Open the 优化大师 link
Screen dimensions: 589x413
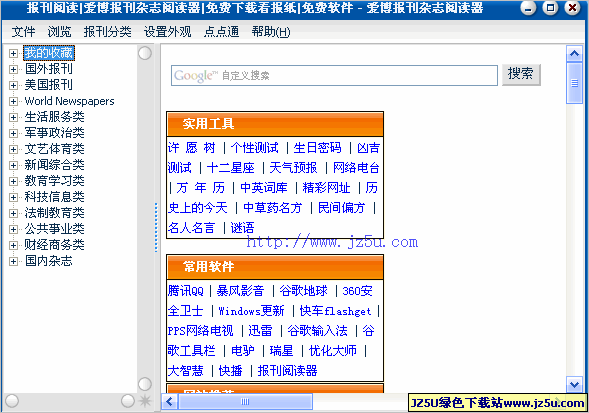pyautogui.click(x=332, y=351)
